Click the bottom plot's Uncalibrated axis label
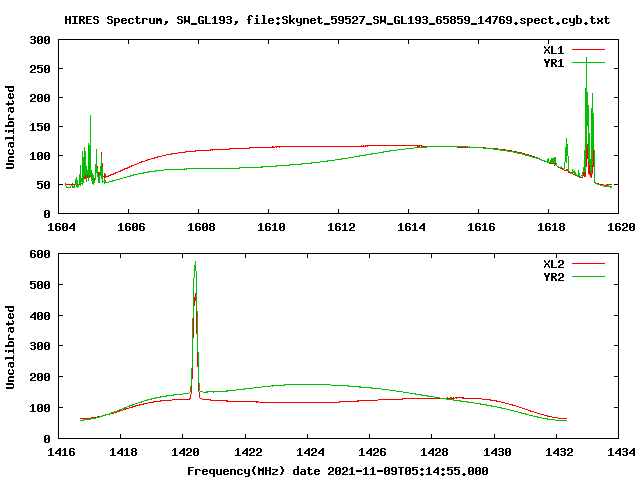The height and width of the screenshot is (480, 640). click(x=10, y=347)
